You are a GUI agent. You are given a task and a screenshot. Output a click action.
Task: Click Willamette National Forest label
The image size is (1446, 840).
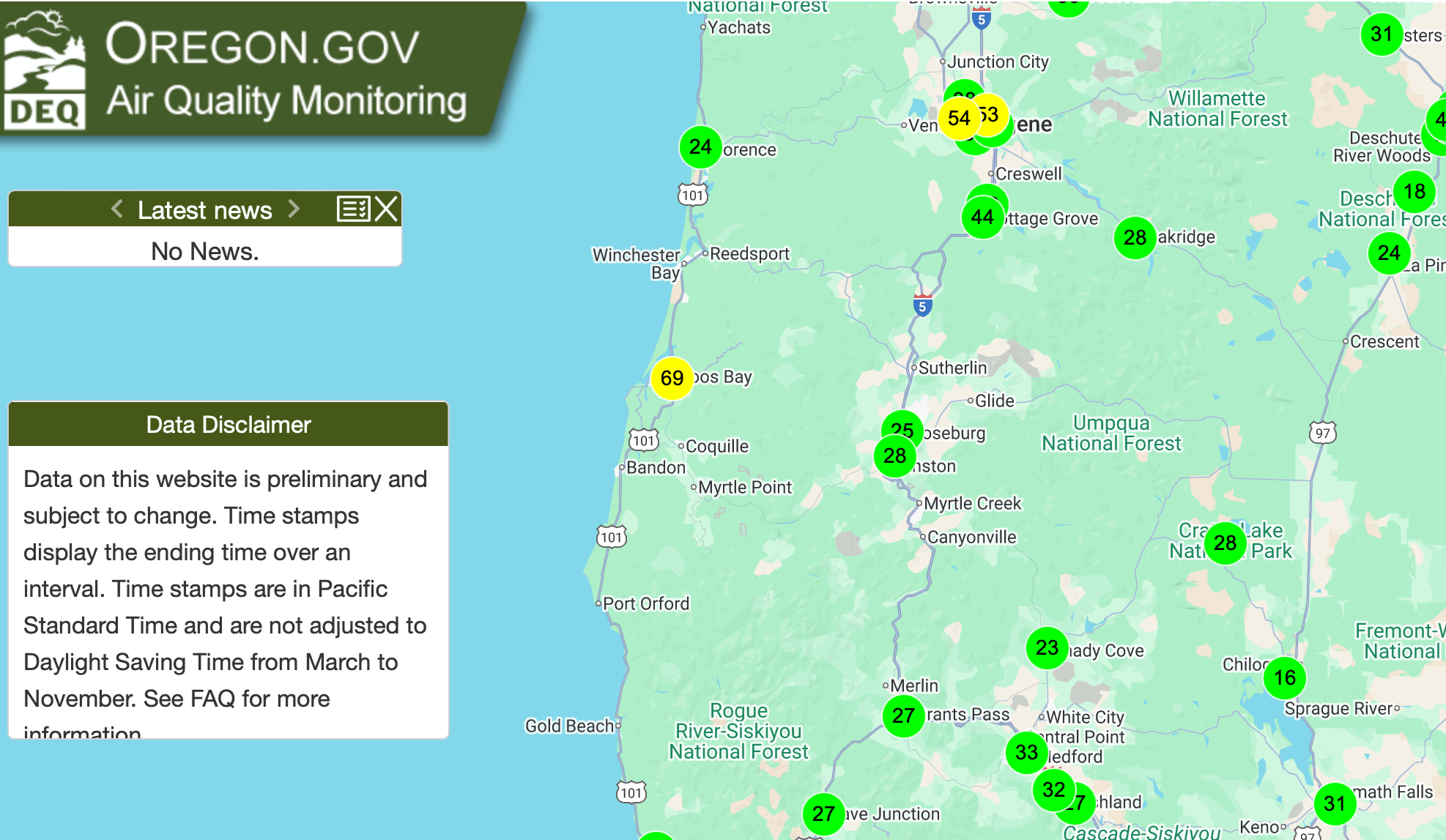click(1217, 108)
